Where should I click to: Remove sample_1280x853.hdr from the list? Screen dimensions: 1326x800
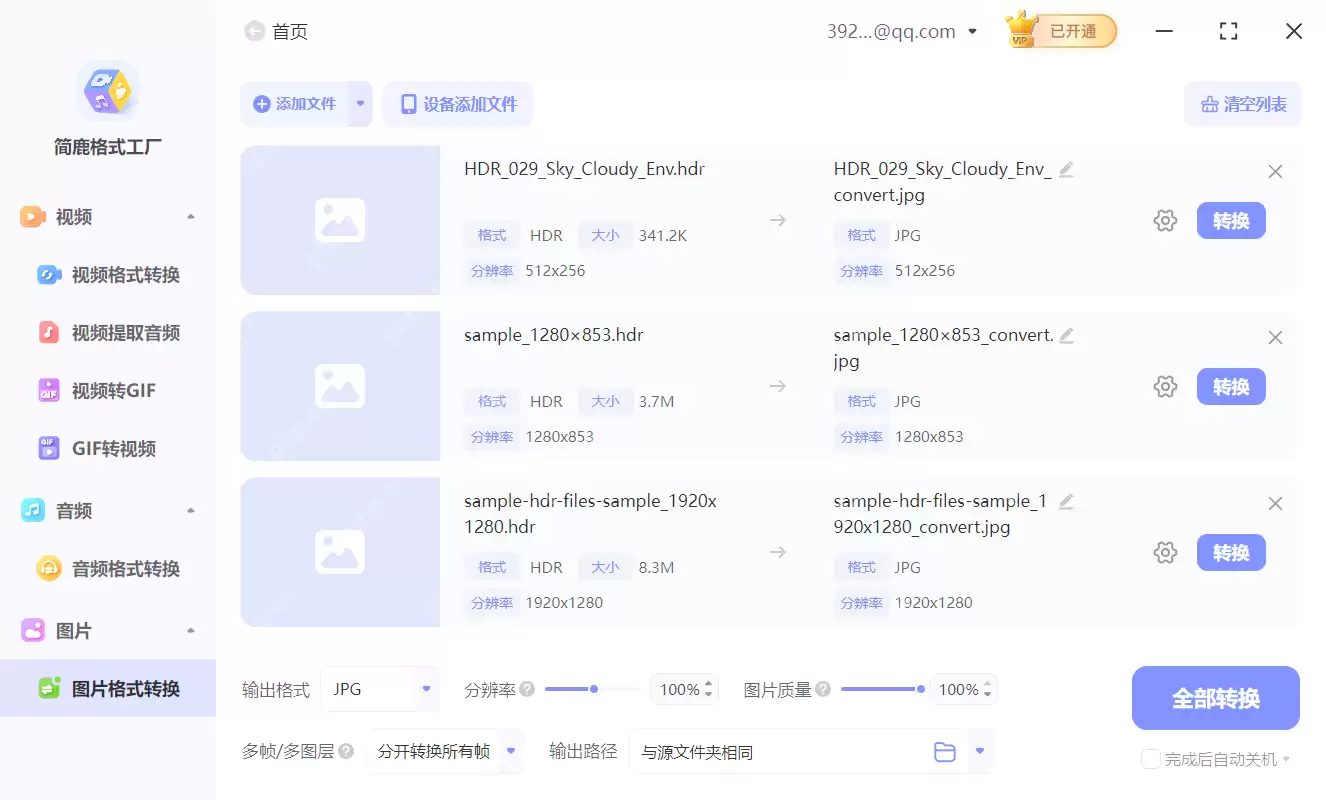[1275, 337]
